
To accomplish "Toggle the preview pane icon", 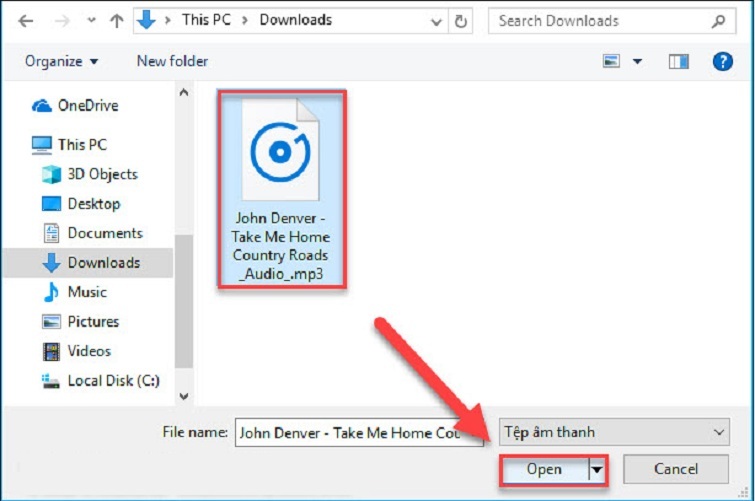I will 679,61.
